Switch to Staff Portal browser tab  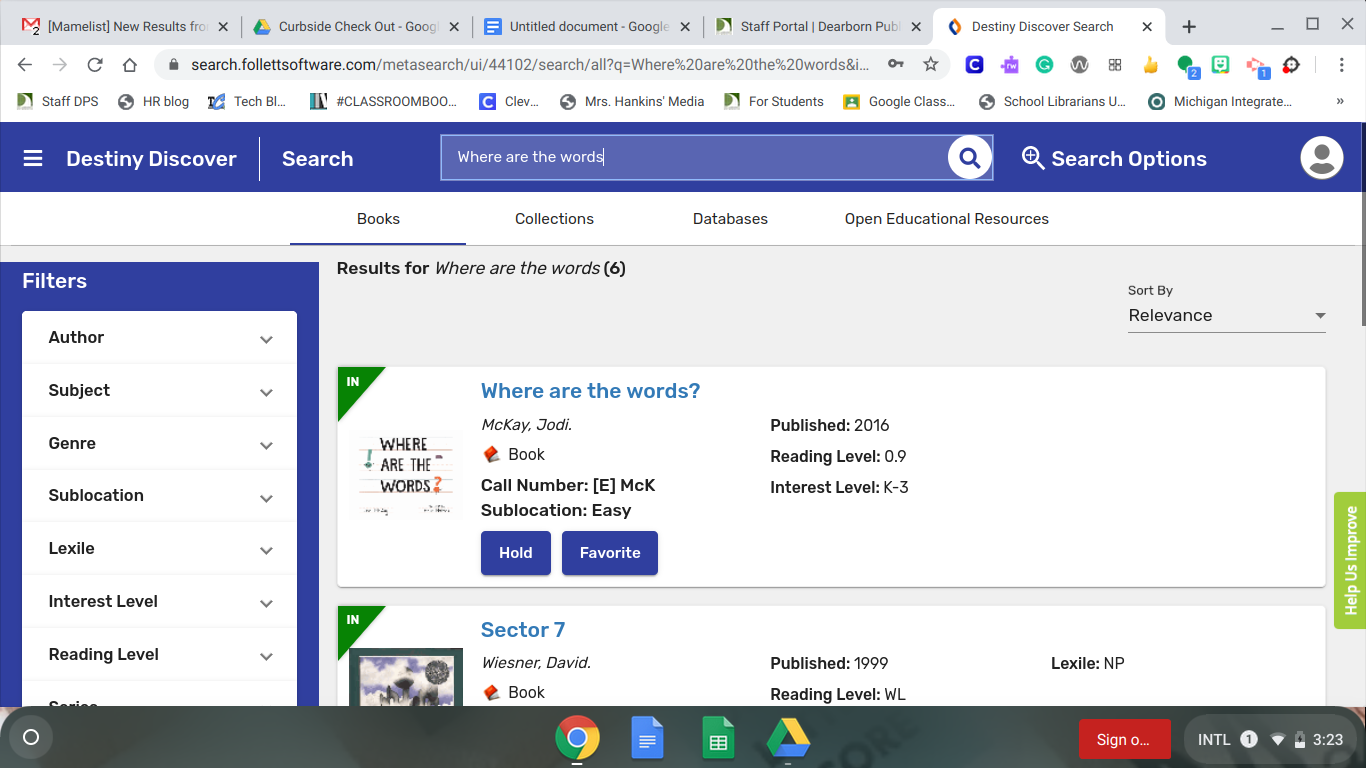click(819, 27)
